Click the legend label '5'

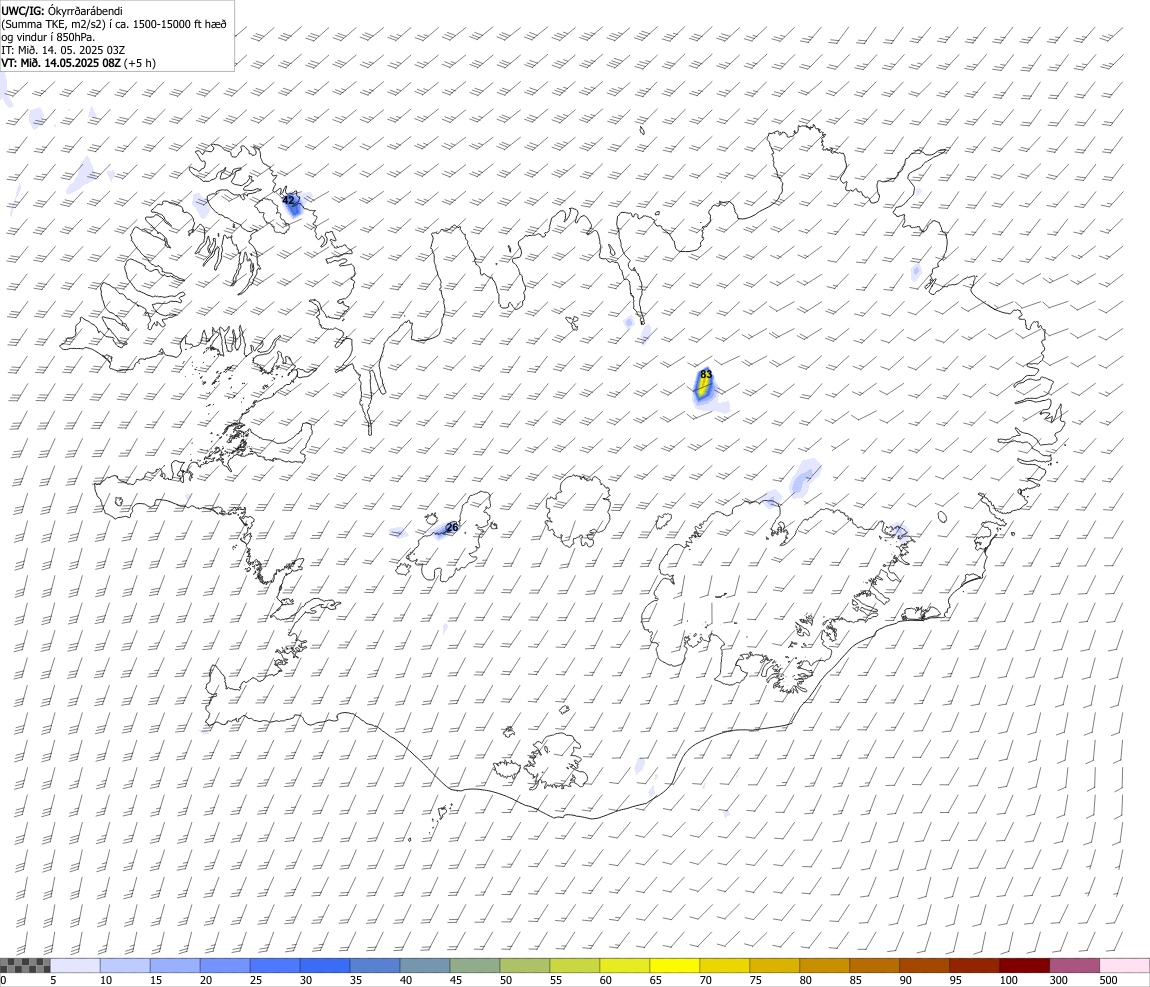point(53,980)
